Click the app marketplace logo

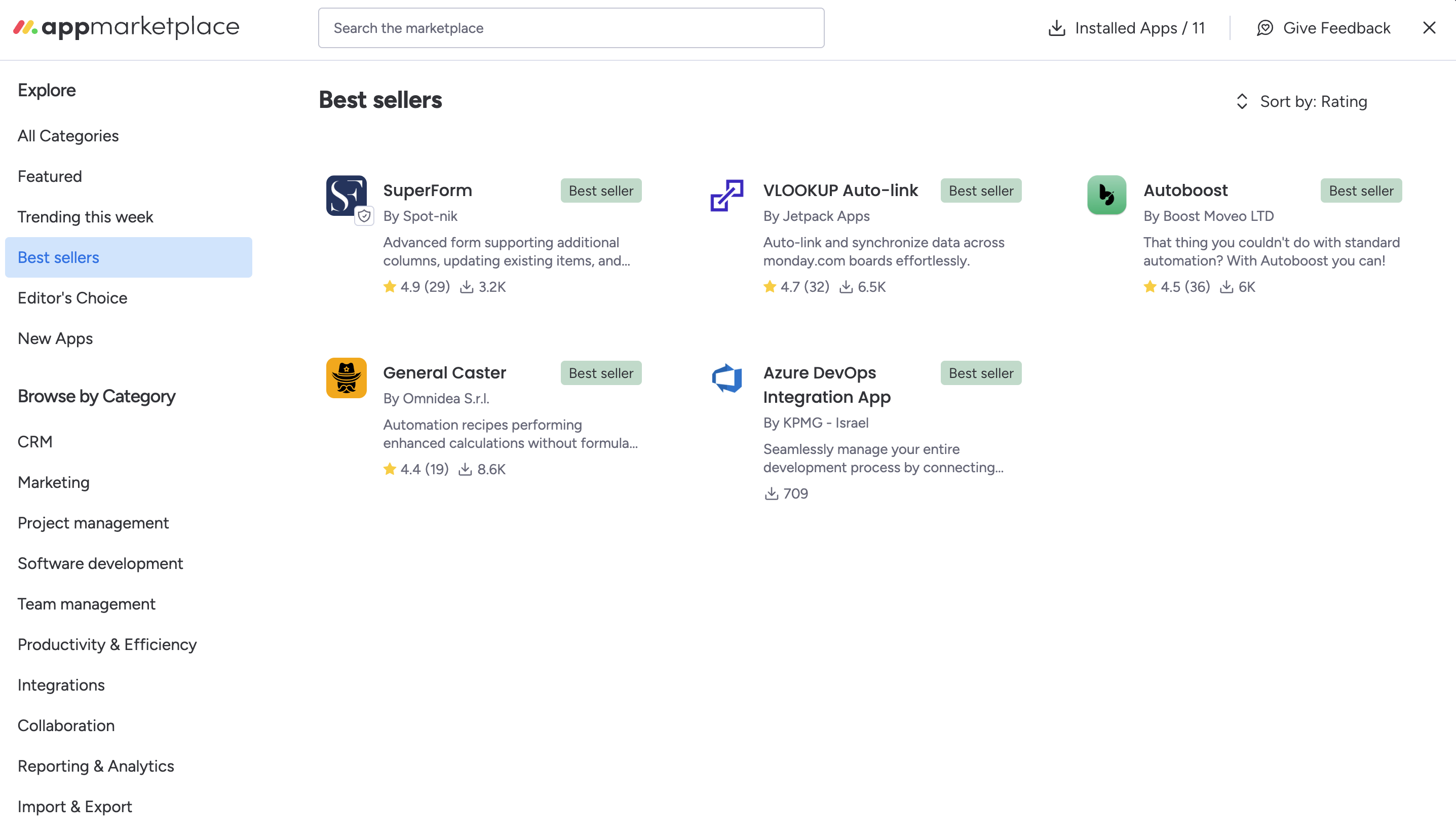pyautogui.click(x=126, y=27)
